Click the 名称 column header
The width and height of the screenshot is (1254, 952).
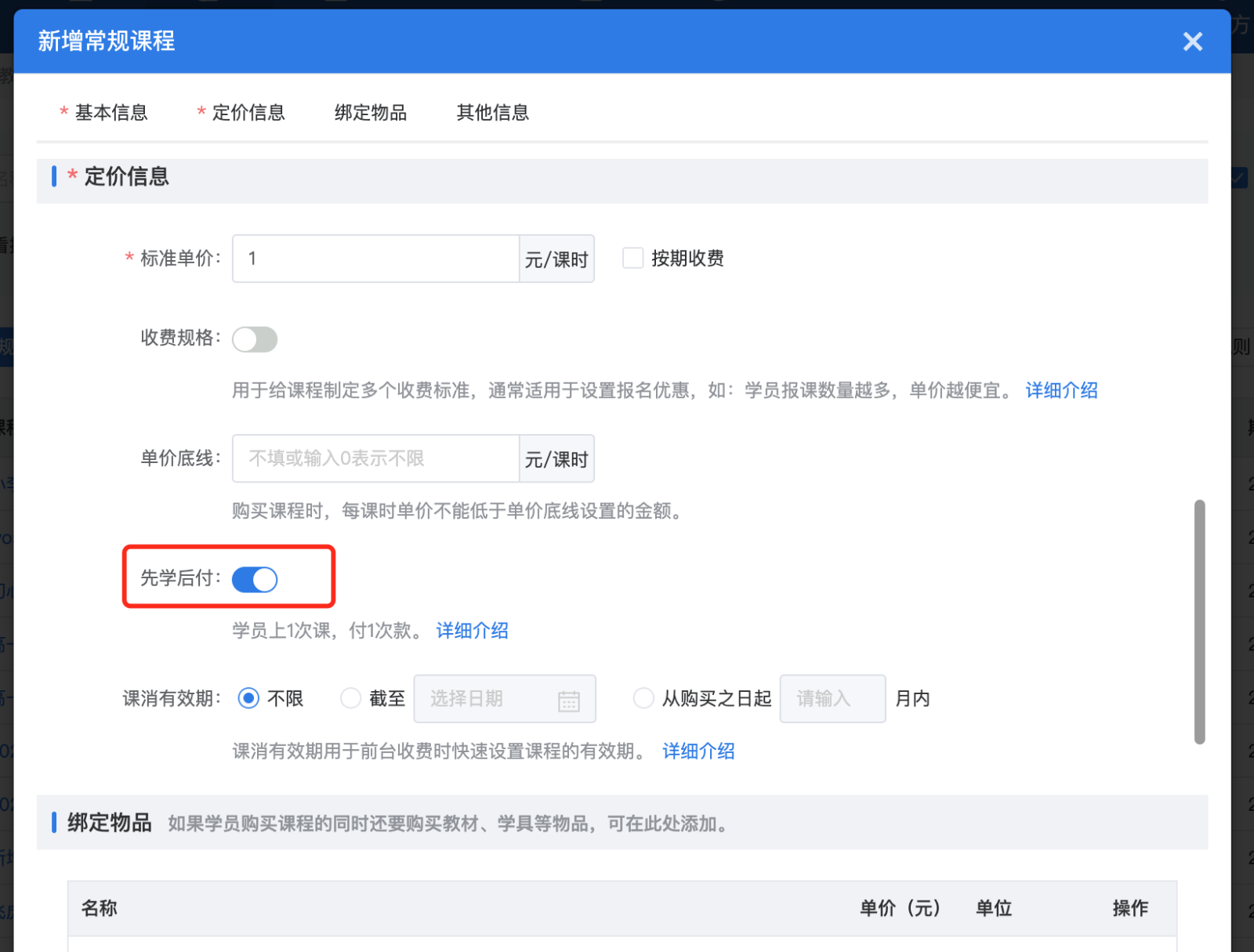100,908
